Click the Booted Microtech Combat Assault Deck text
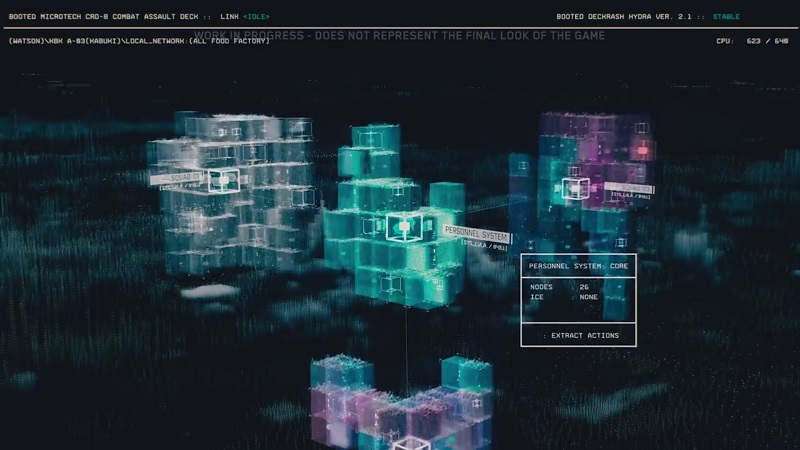The width and height of the screenshot is (800, 450). [110, 17]
